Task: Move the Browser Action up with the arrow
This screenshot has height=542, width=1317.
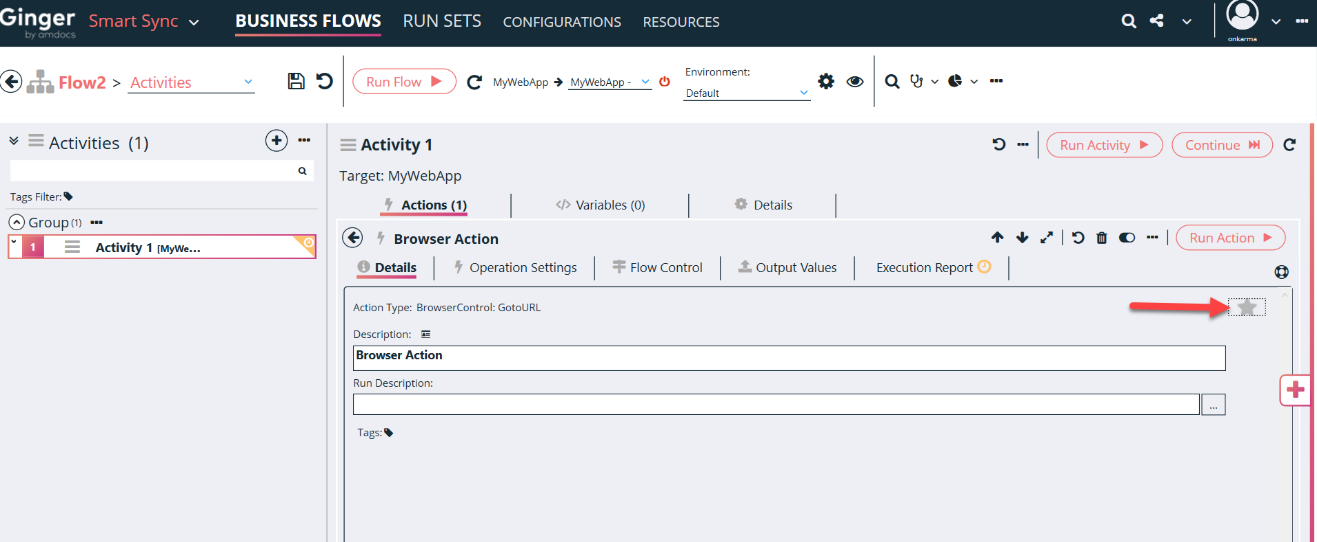Action: (997, 238)
